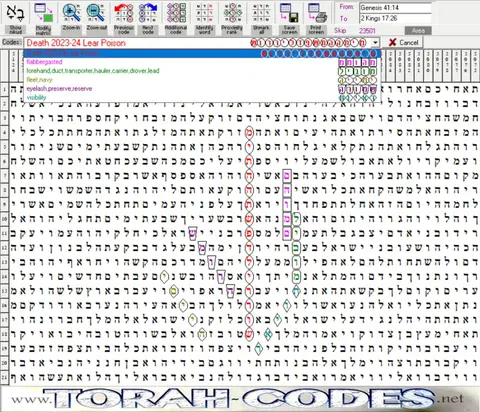The image size is (480, 412).
Task: Activate the Identify word tool
Action: 204,18
